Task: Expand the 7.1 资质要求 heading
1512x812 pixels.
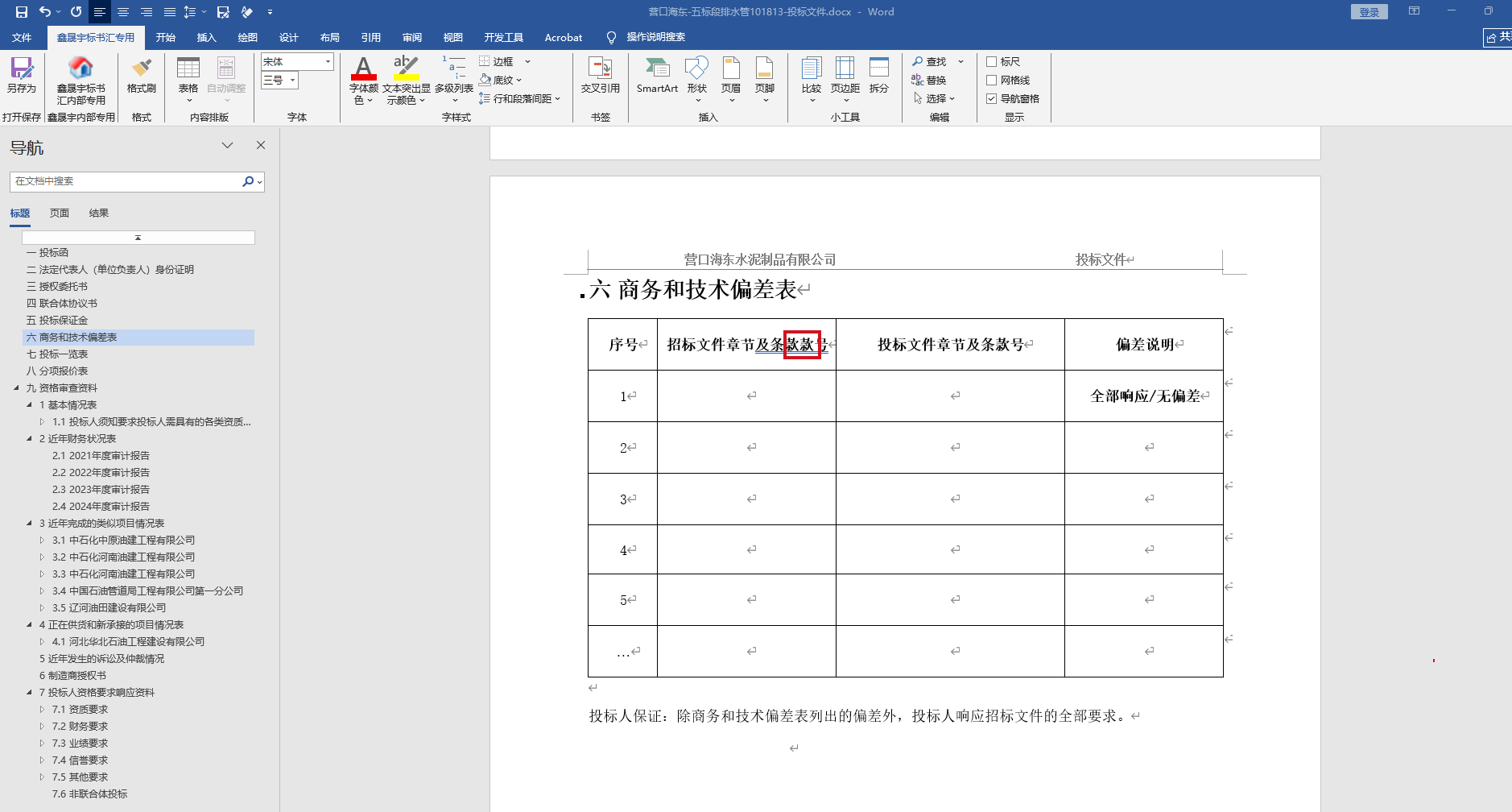Action: click(42, 709)
